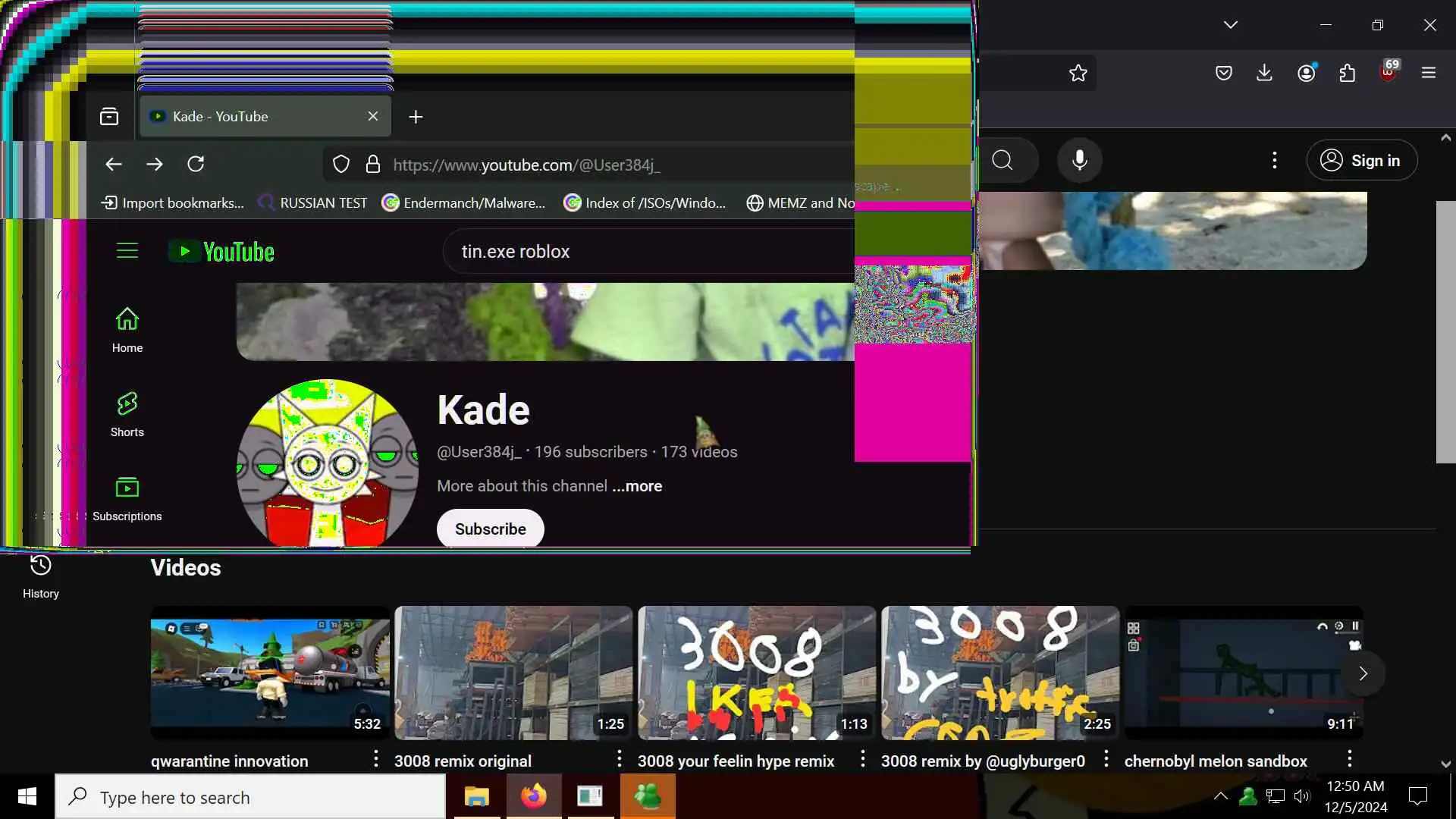Screen dimensions: 1456x819
Task: Open Save to Pocket icon
Action: pyautogui.click(x=1223, y=73)
